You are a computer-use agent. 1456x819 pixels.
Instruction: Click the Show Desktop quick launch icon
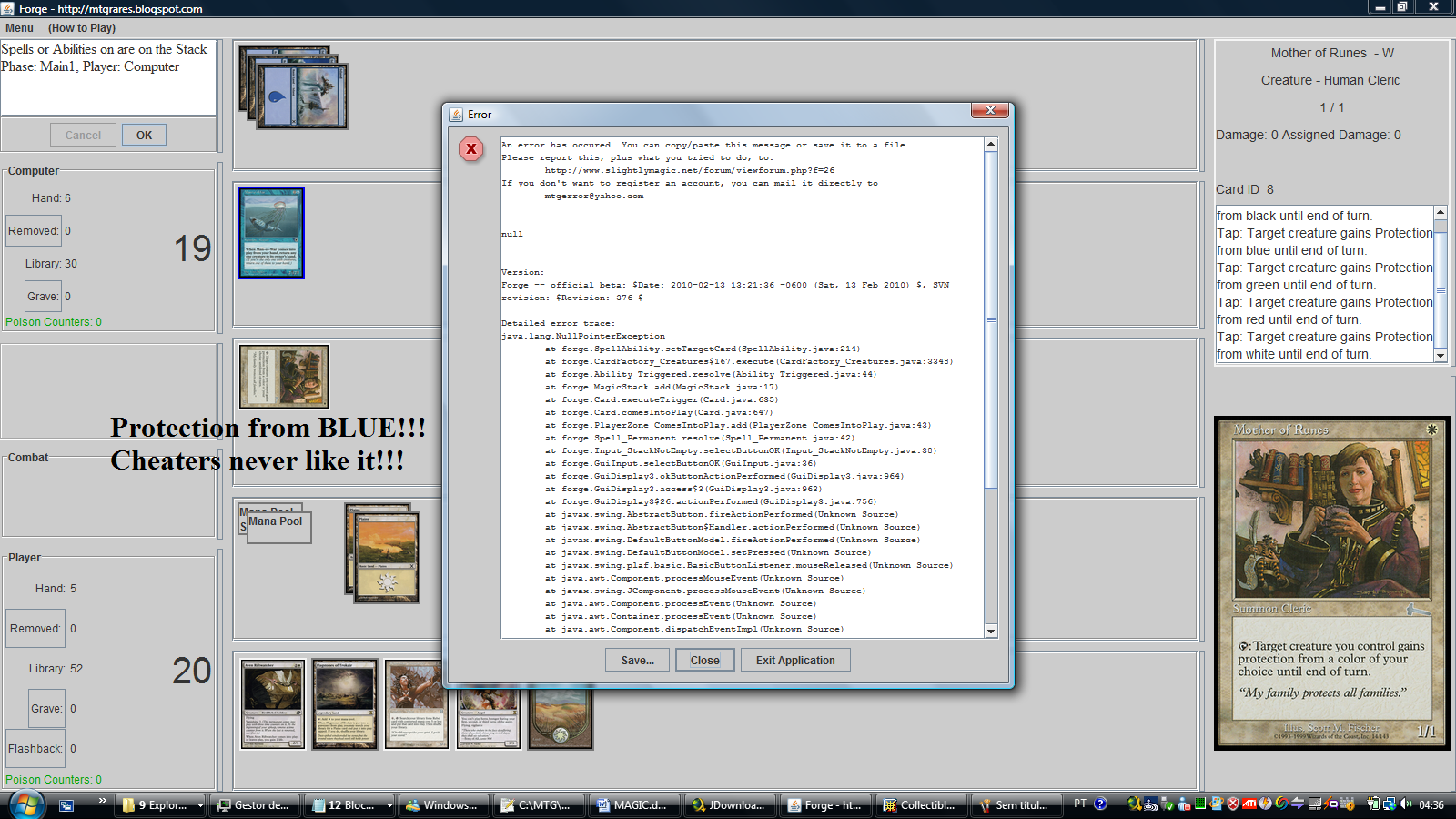click(x=66, y=805)
